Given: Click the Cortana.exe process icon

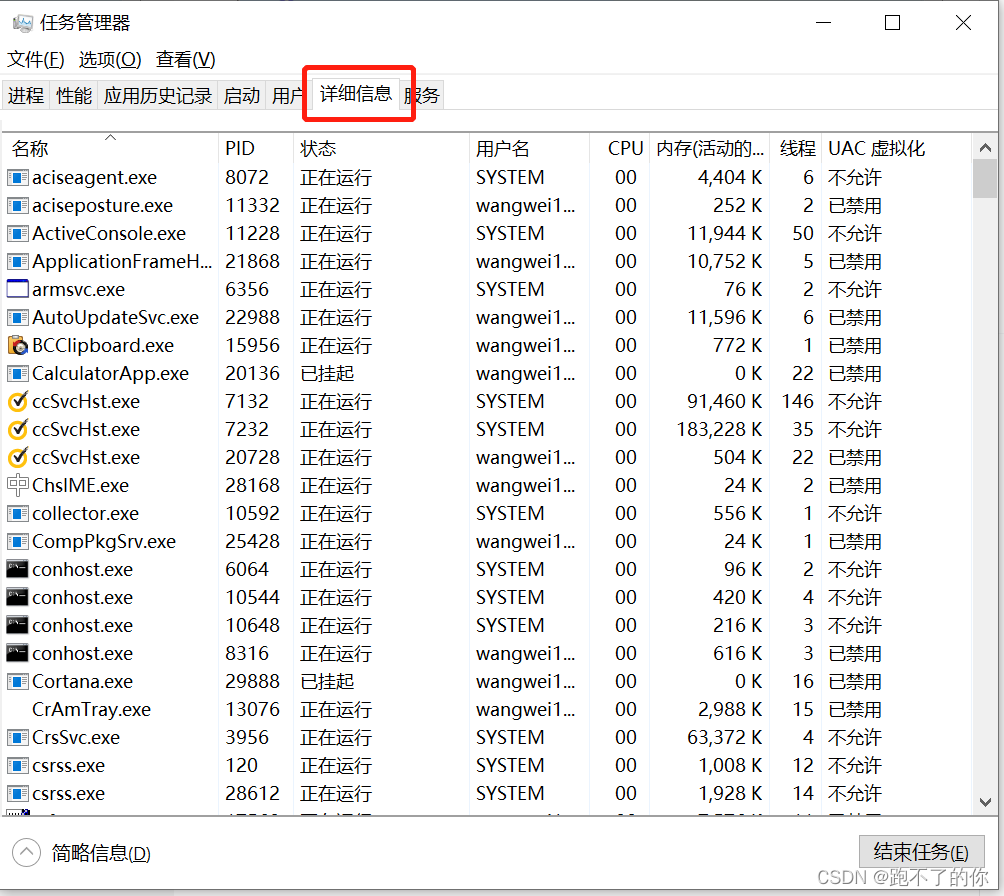Looking at the screenshot, I should (x=18, y=681).
